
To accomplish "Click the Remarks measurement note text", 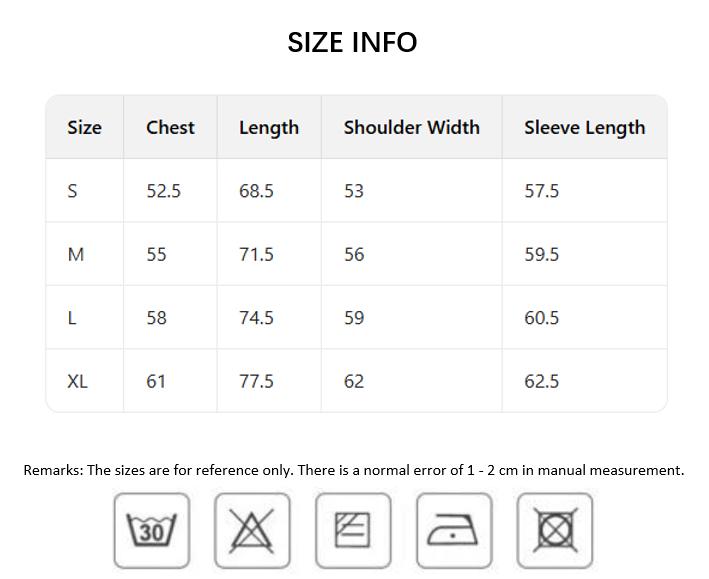I will [354, 470].
